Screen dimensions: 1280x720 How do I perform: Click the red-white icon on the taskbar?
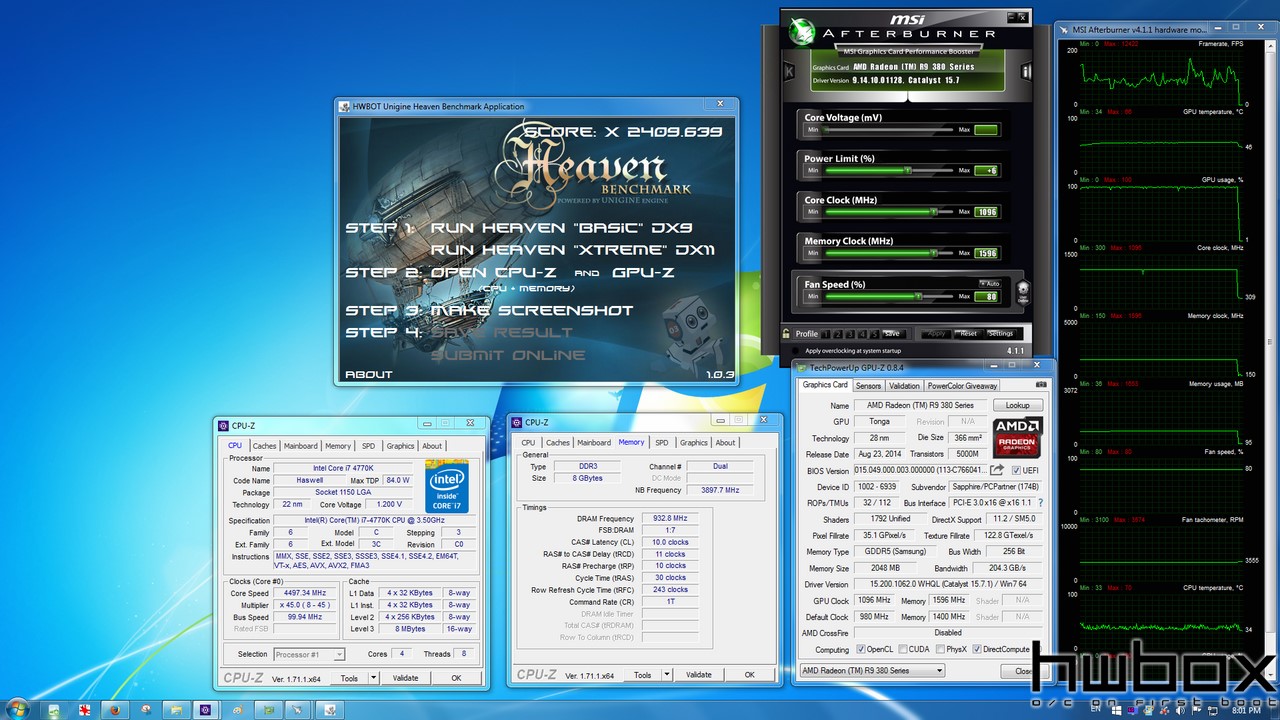(84, 710)
